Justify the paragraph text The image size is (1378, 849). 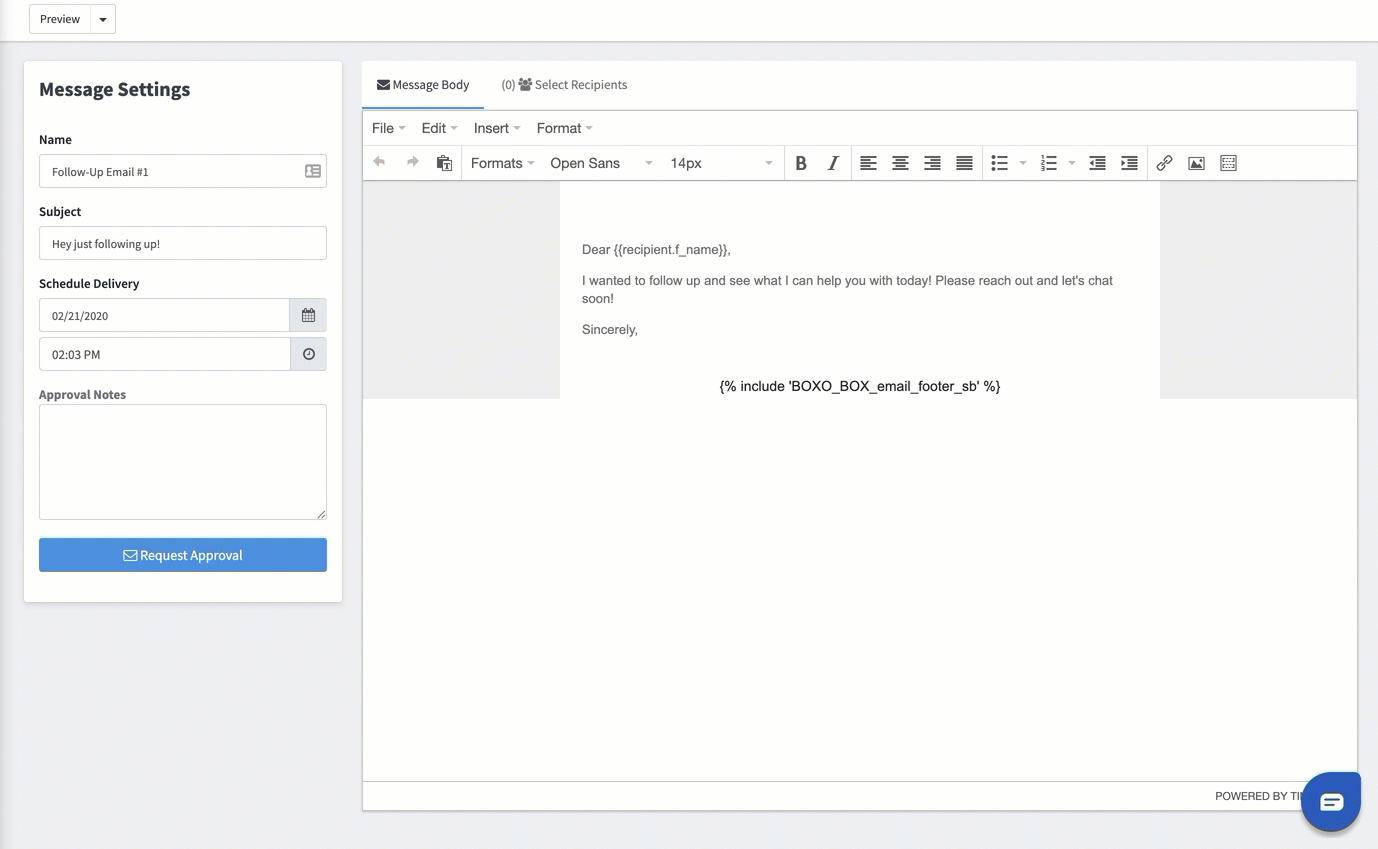tap(963, 162)
